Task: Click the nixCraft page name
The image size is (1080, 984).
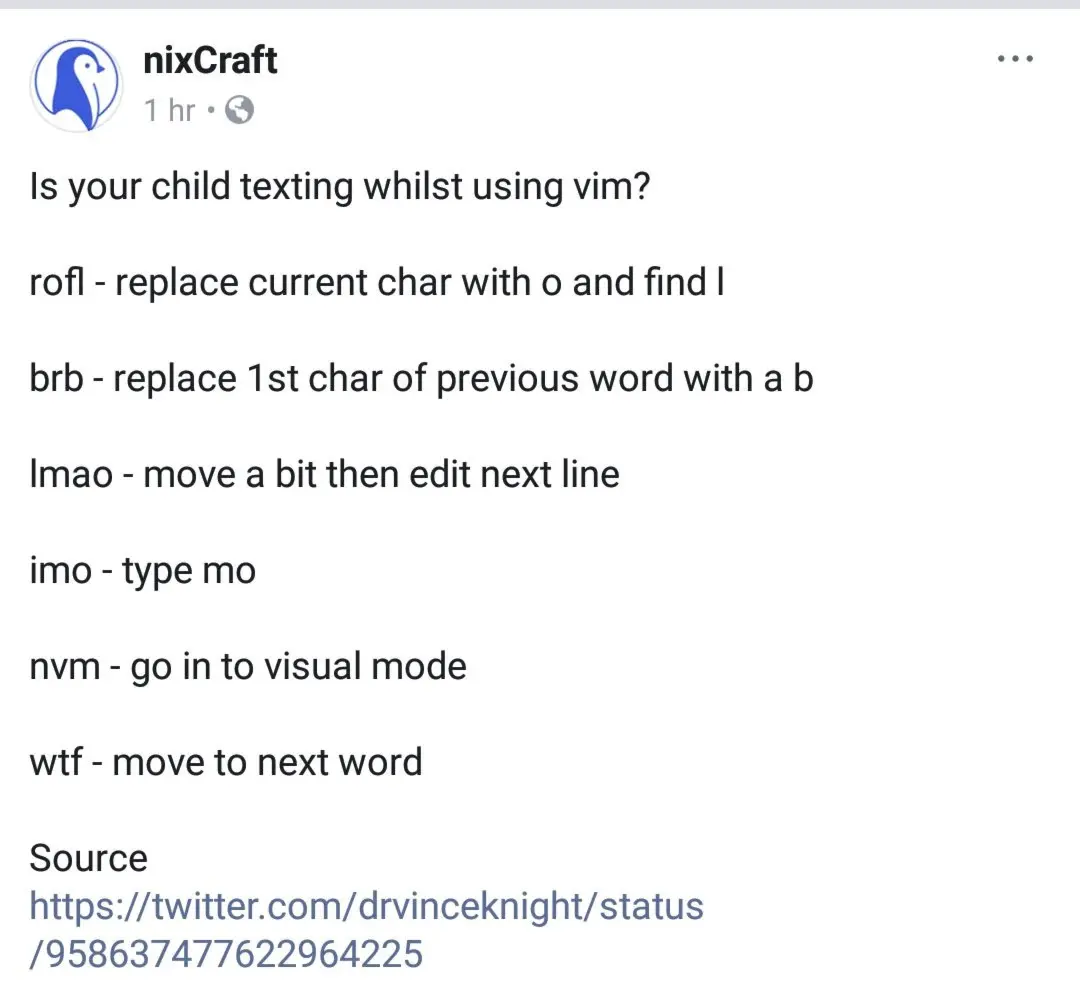Action: pos(210,61)
